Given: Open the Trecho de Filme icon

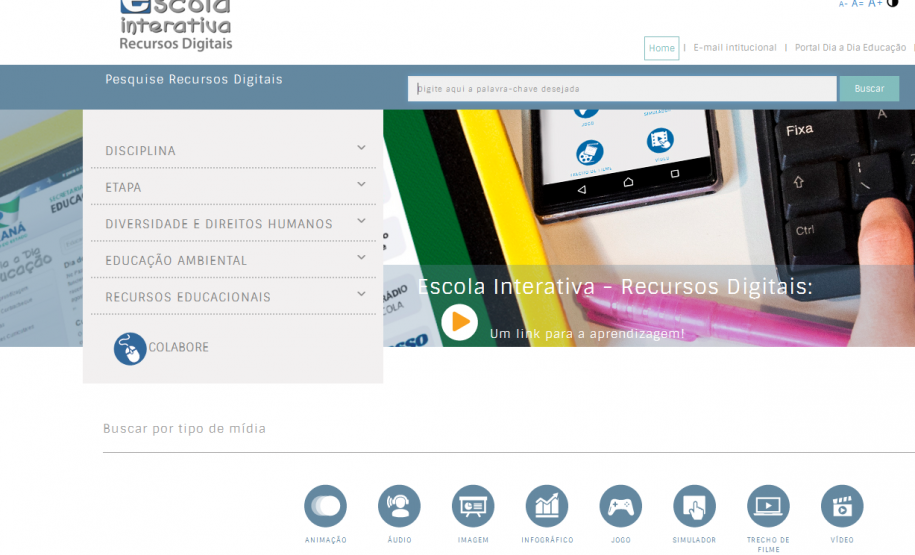Looking at the screenshot, I should [769, 505].
